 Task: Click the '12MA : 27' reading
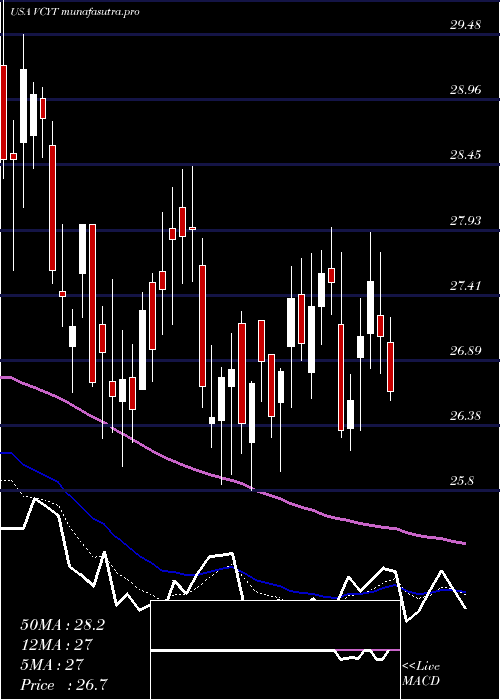tap(56, 645)
